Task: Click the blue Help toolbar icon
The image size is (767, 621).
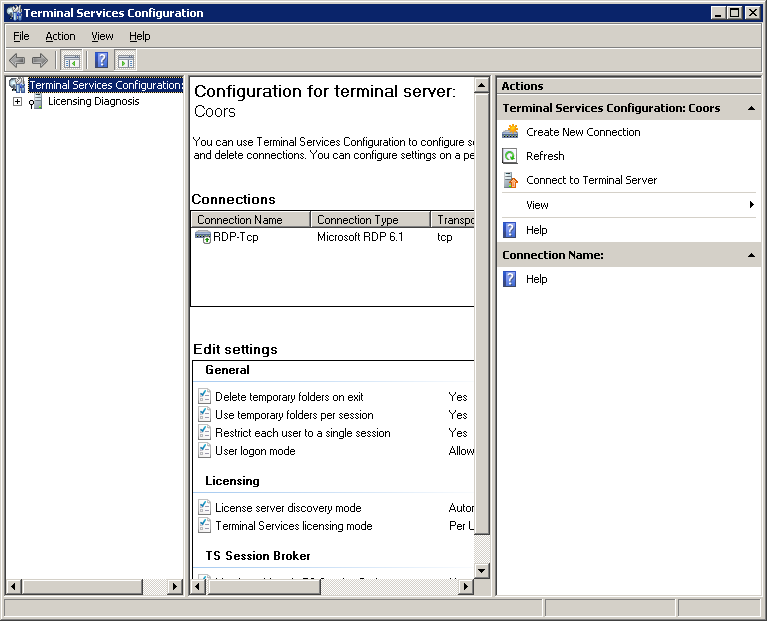Action: click(x=101, y=61)
